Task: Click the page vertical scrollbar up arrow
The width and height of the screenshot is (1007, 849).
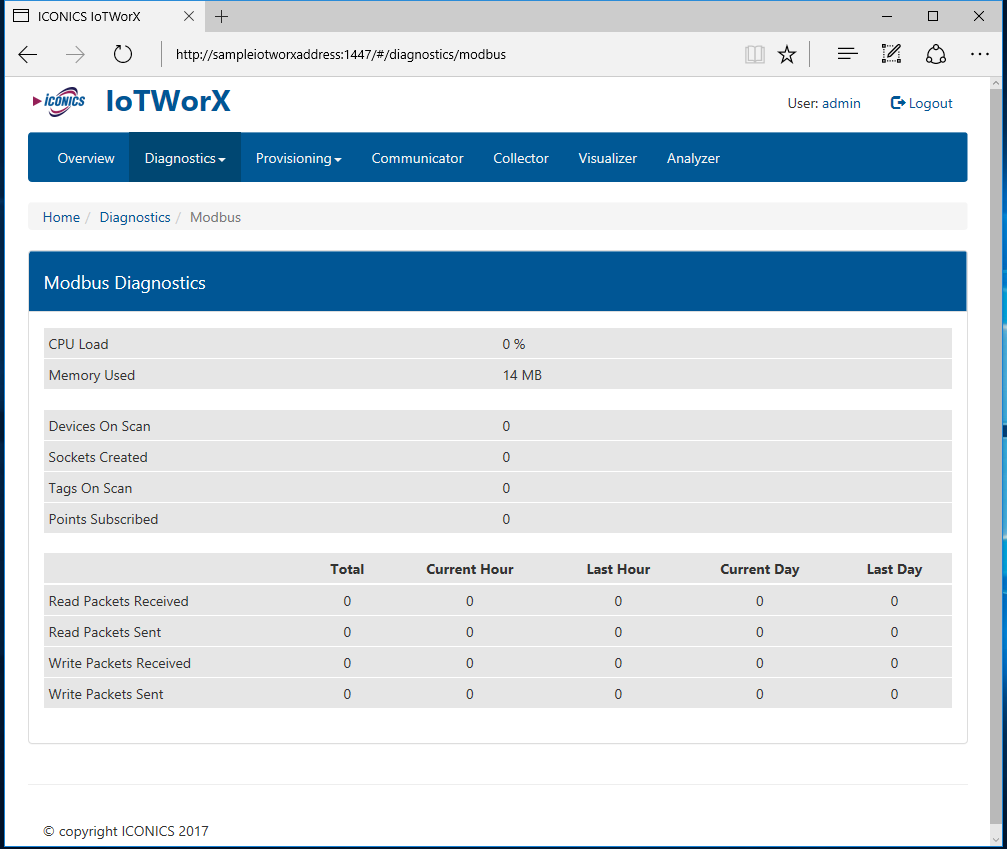Action: point(996,83)
